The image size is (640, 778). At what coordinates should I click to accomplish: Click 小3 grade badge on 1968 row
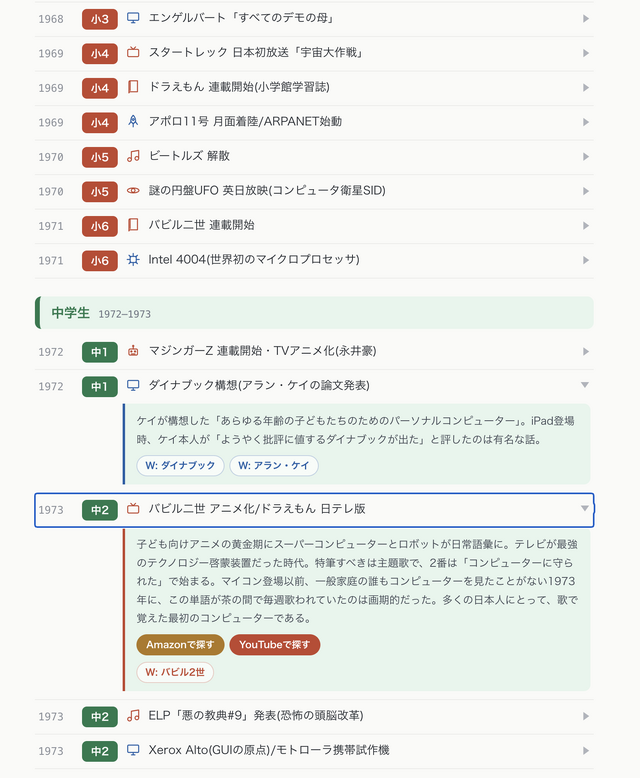click(100, 19)
